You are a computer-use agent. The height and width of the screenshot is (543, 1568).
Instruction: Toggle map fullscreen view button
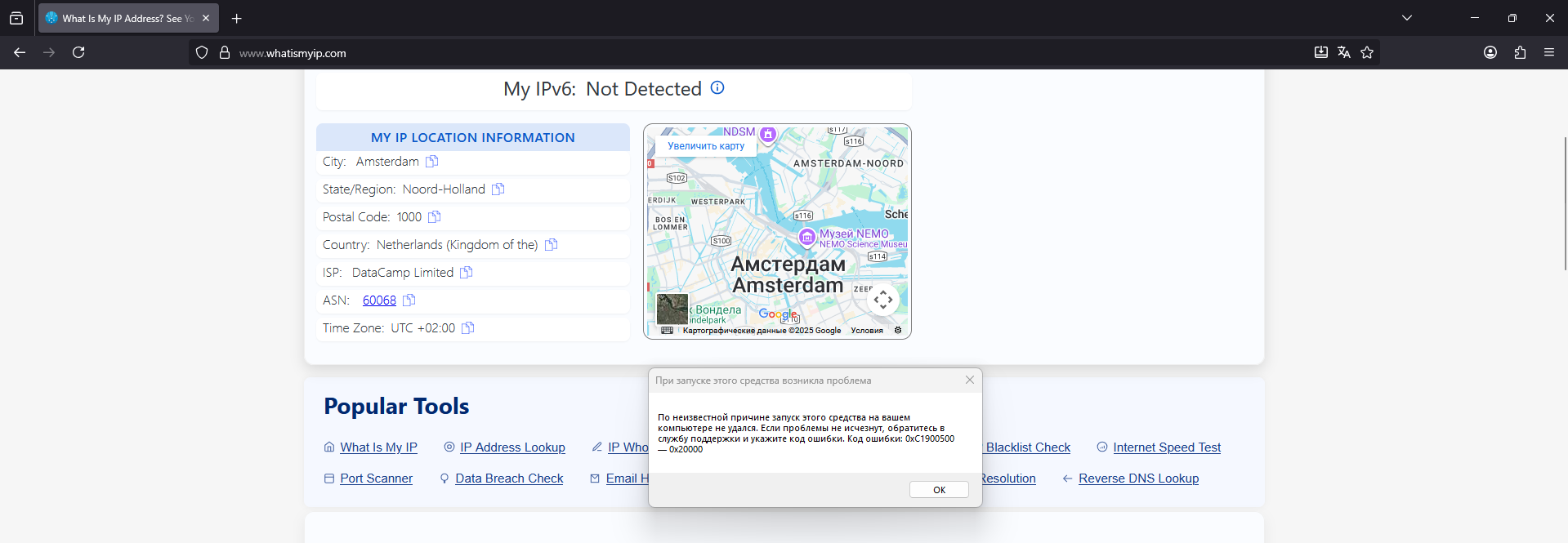click(x=883, y=300)
